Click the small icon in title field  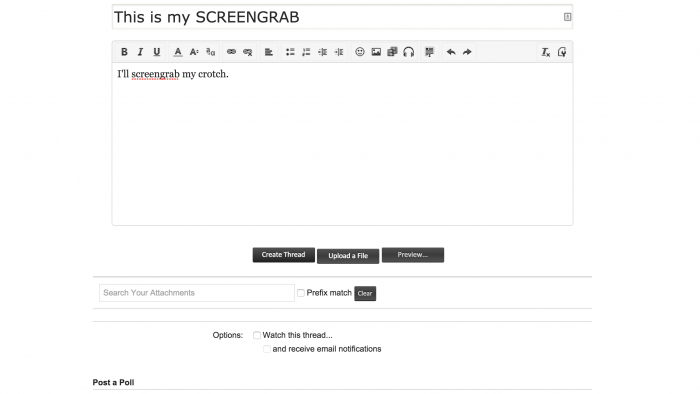tap(567, 17)
